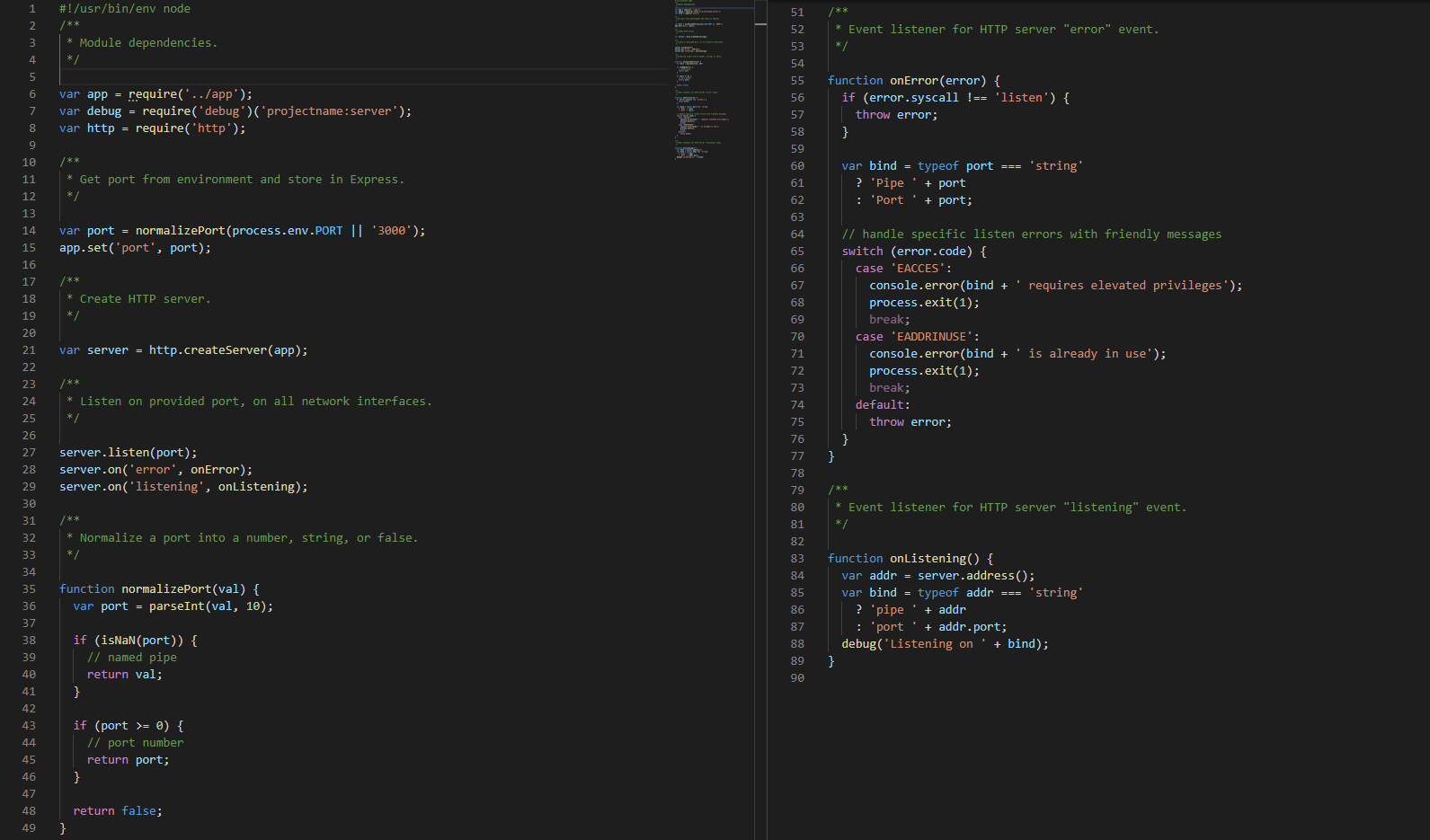
Task: Click the 'EADDRINUSE' case string
Action: (x=931, y=336)
